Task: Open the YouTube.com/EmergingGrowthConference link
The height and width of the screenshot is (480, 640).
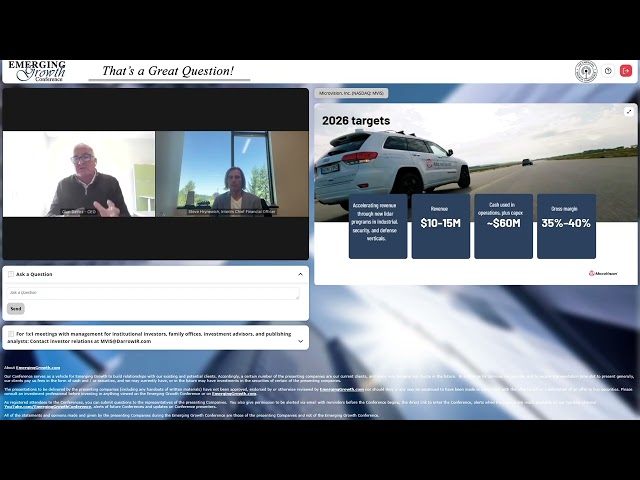Action: tap(48, 407)
